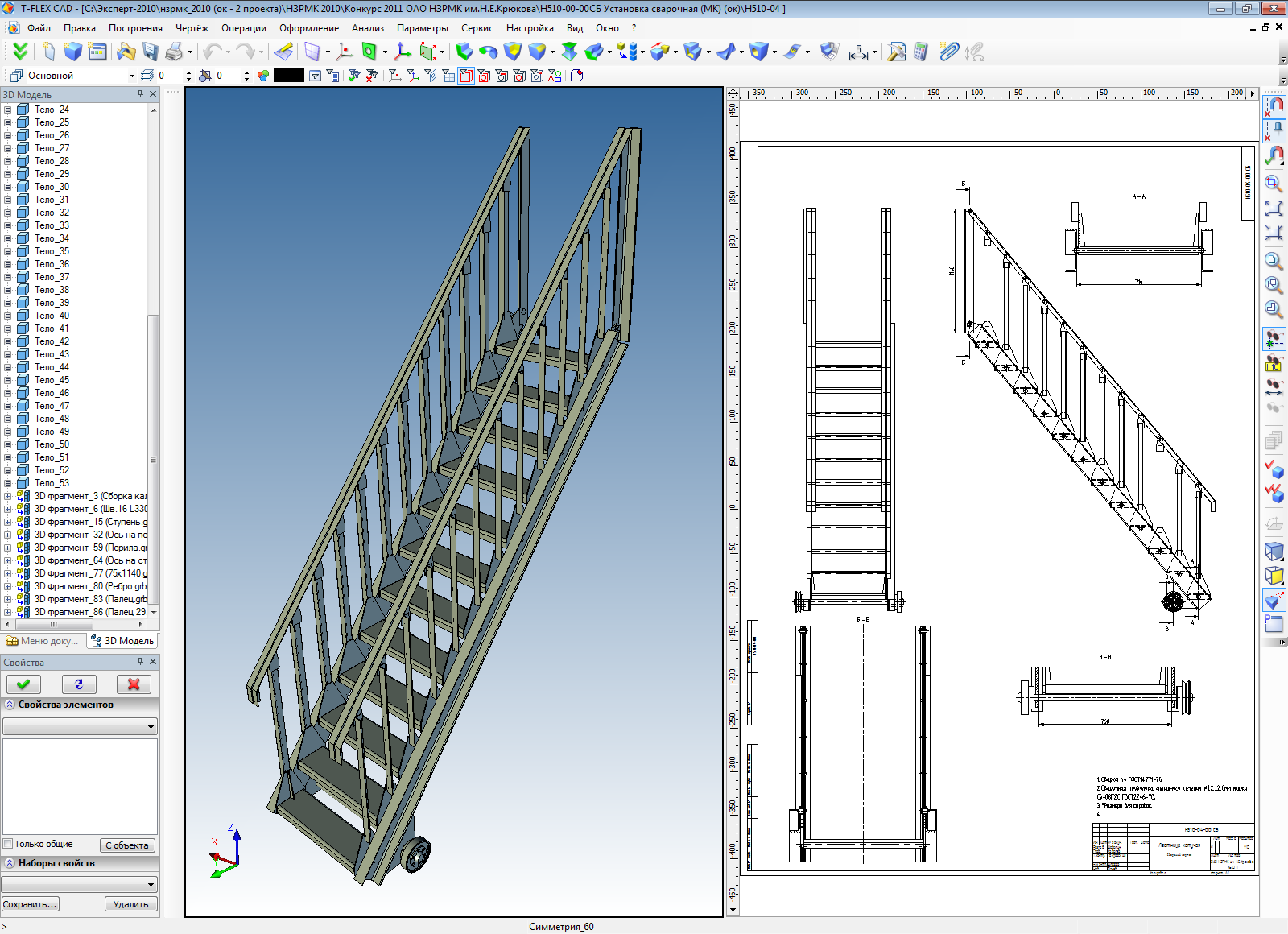Undo the last action (curved arrow)
Screen dimensions: 1288x934
click(213, 52)
